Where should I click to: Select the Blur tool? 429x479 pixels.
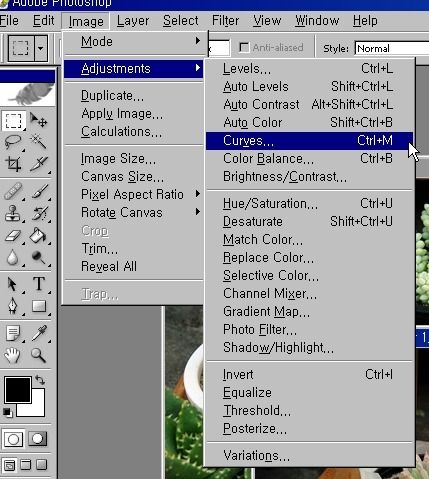(x=13, y=258)
